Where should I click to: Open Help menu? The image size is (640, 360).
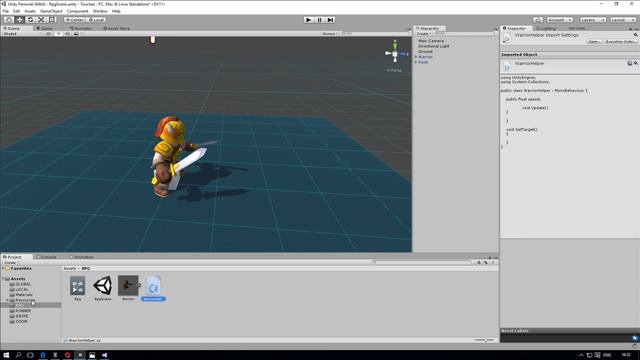point(116,11)
